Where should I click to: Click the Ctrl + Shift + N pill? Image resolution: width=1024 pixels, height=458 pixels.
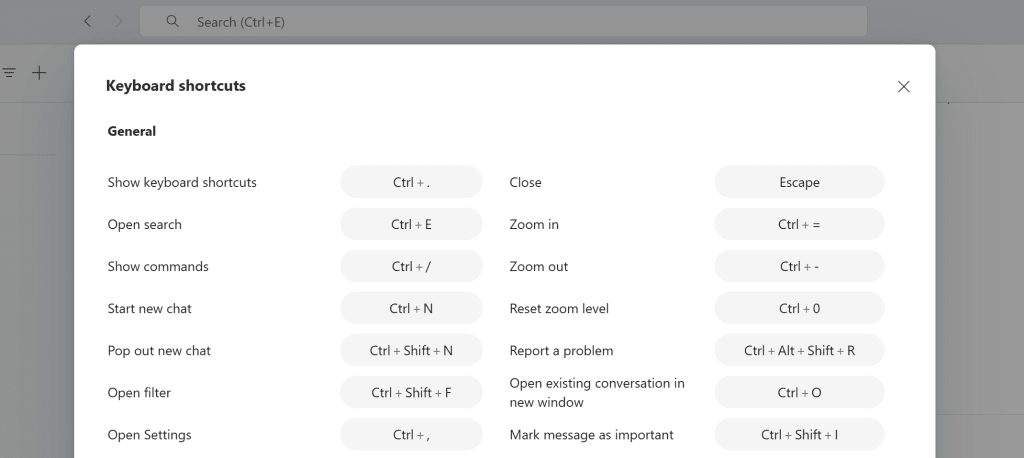click(411, 350)
